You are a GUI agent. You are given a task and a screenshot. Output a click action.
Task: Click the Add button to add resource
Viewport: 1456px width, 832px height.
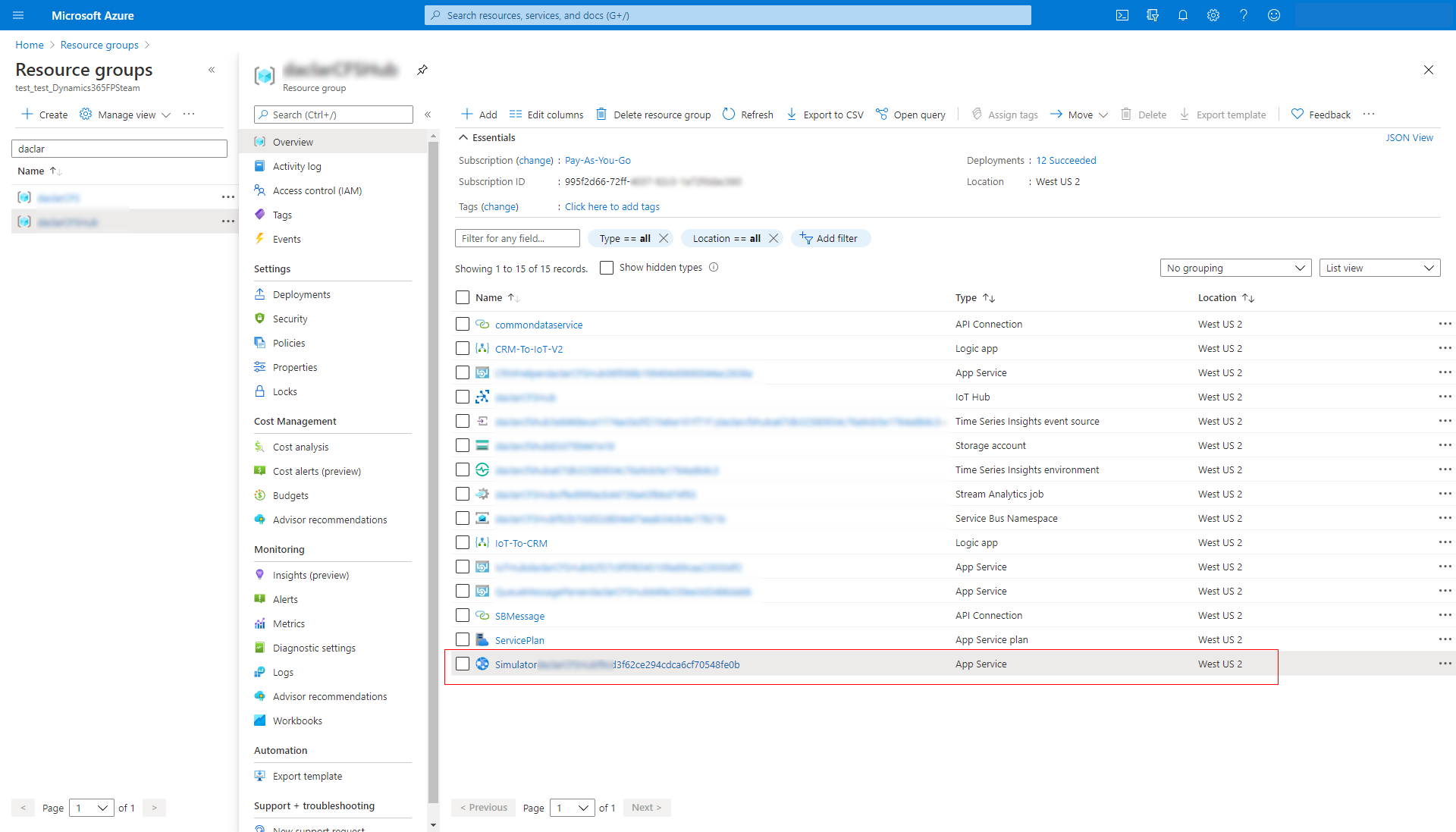(x=479, y=114)
